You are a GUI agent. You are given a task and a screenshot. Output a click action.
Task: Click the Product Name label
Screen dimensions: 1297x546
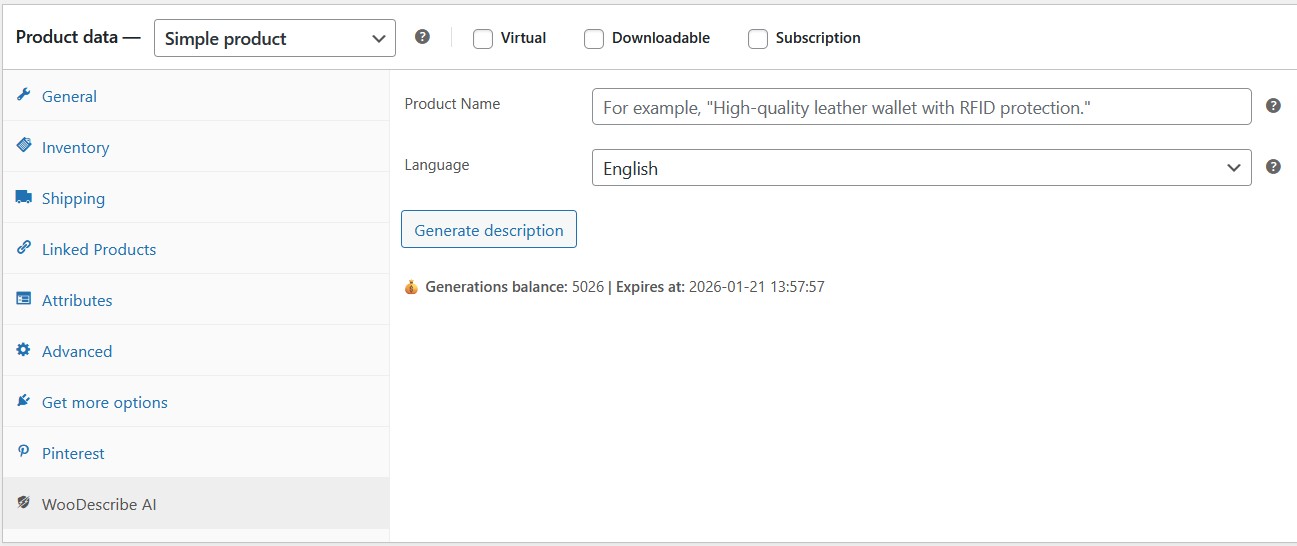(x=452, y=104)
